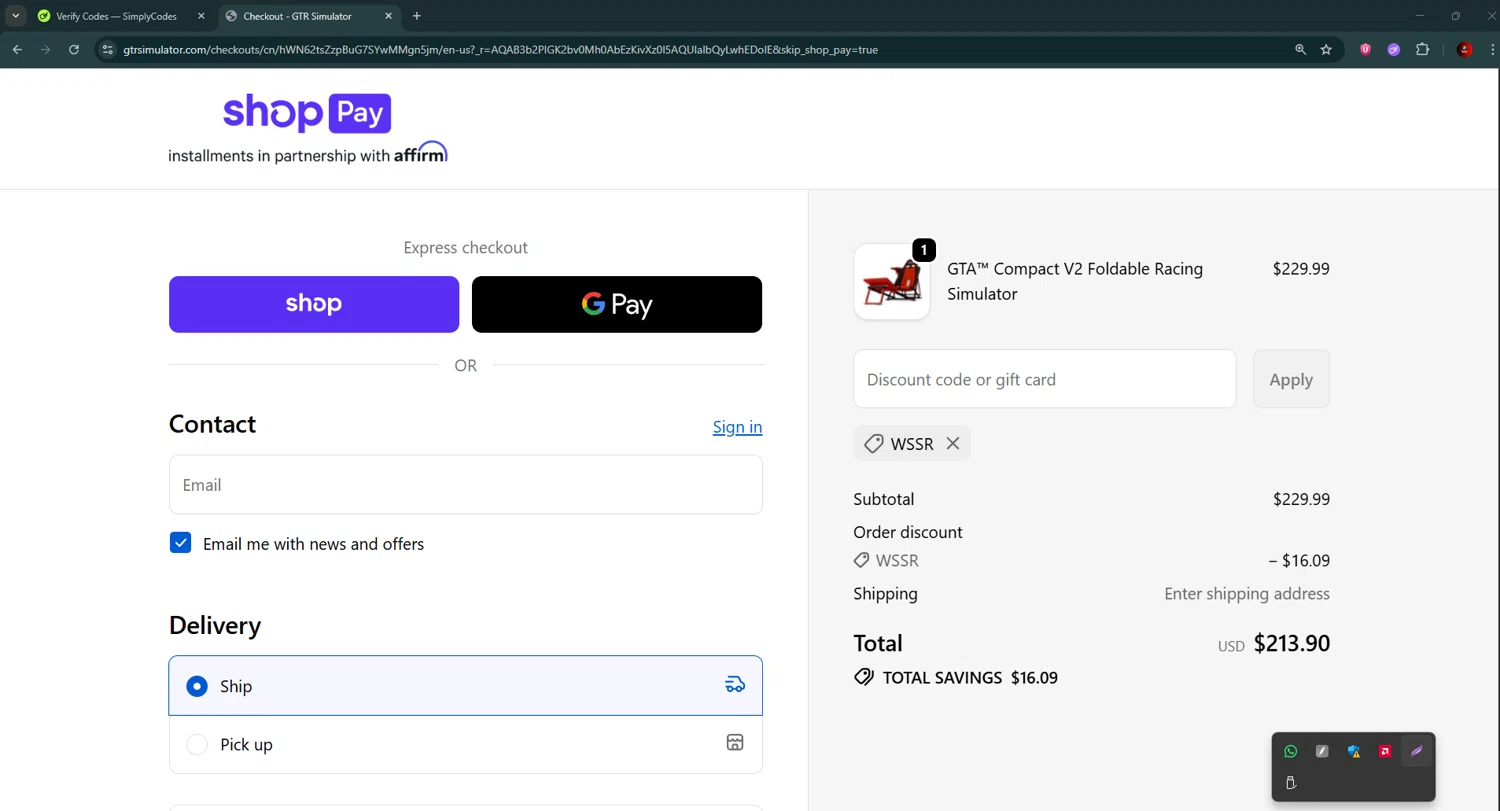This screenshot has height=811, width=1500.
Task: Select the Ship delivery radio button
Action: coord(197,686)
